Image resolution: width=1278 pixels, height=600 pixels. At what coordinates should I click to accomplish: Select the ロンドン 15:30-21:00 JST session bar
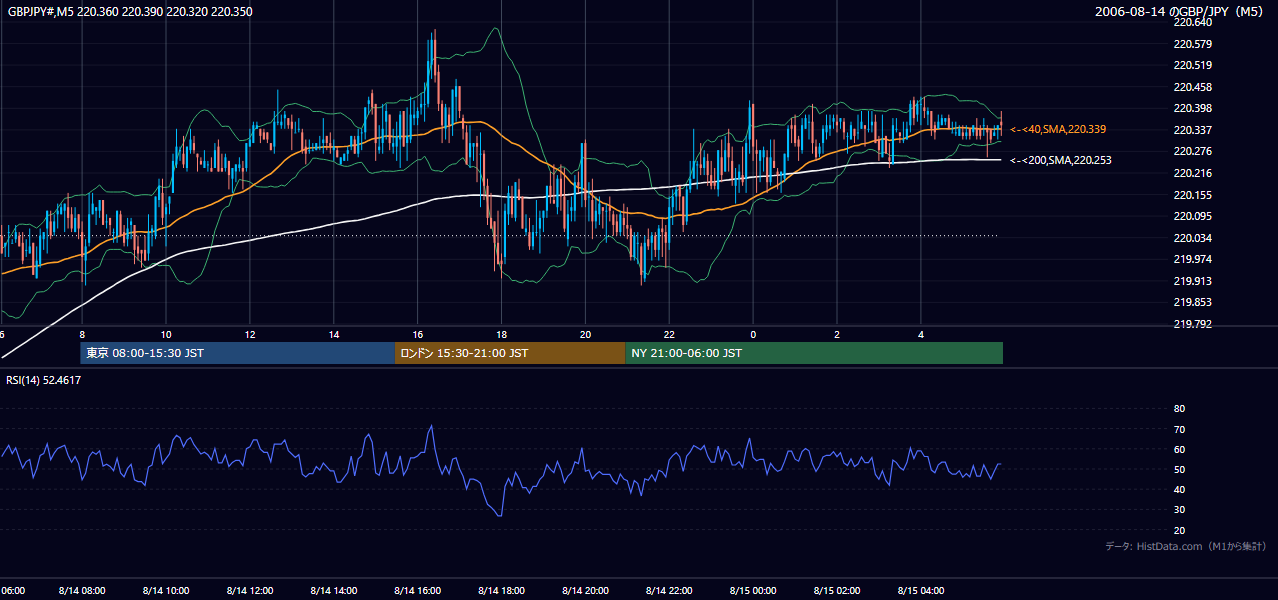510,353
